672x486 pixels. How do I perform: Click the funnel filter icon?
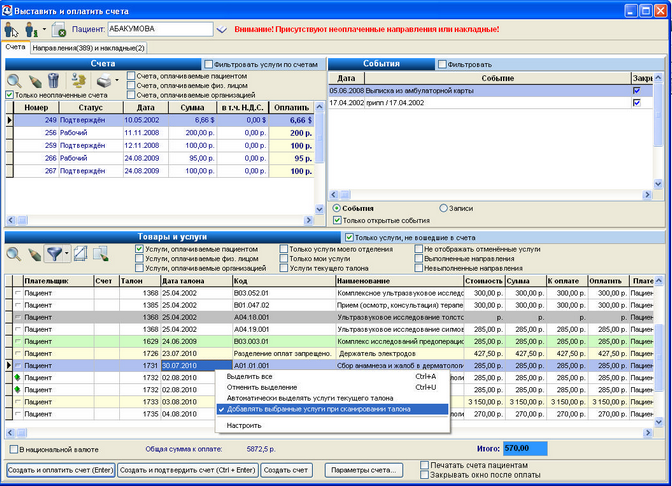54,254
